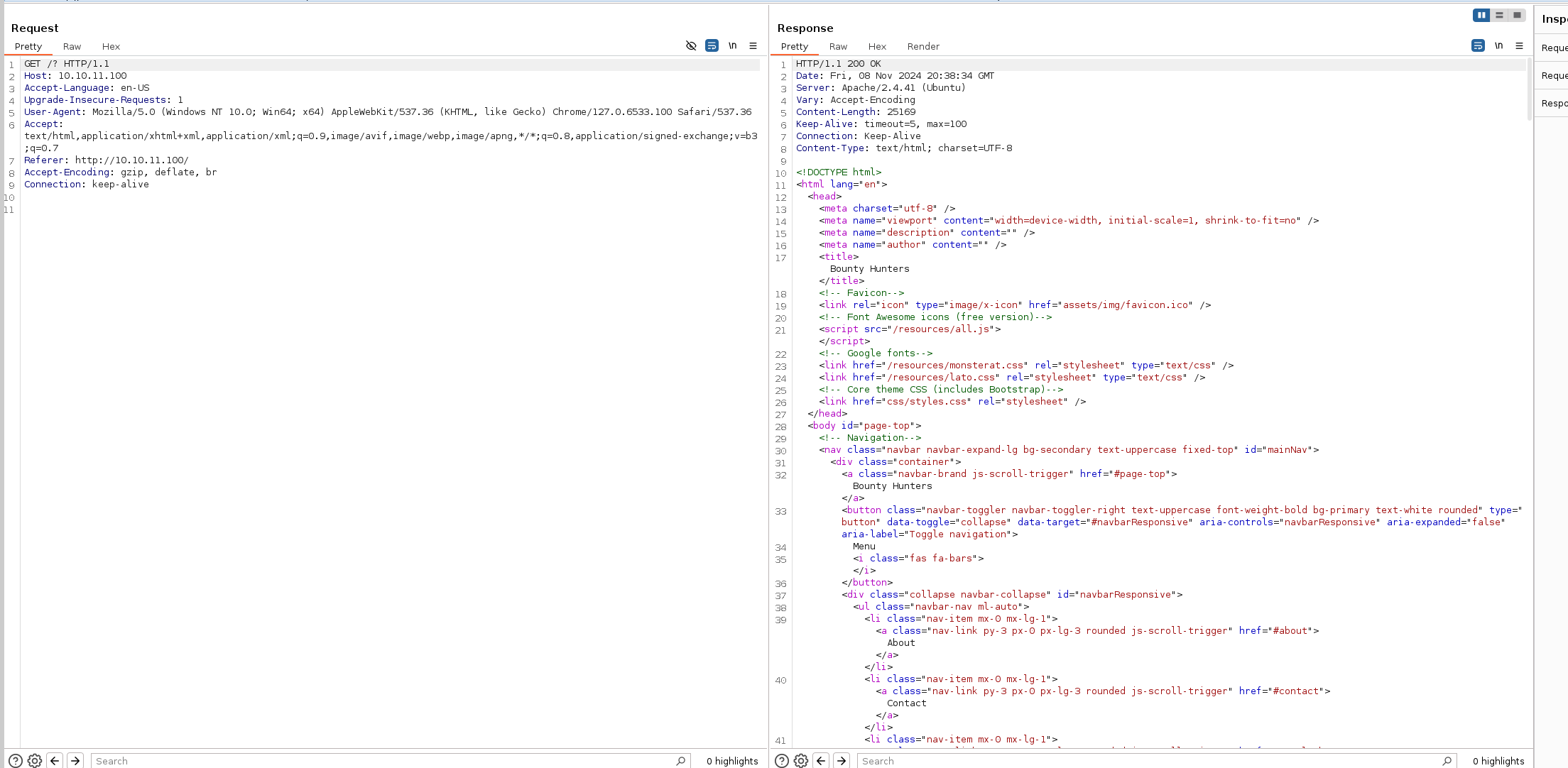
Task: Click the 'Host: 10.10.11.100' header line
Action: coord(75,76)
